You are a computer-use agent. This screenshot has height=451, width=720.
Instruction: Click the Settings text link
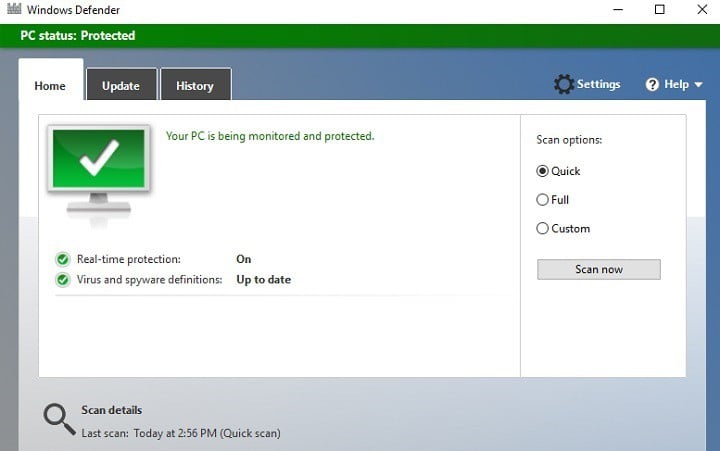(598, 84)
